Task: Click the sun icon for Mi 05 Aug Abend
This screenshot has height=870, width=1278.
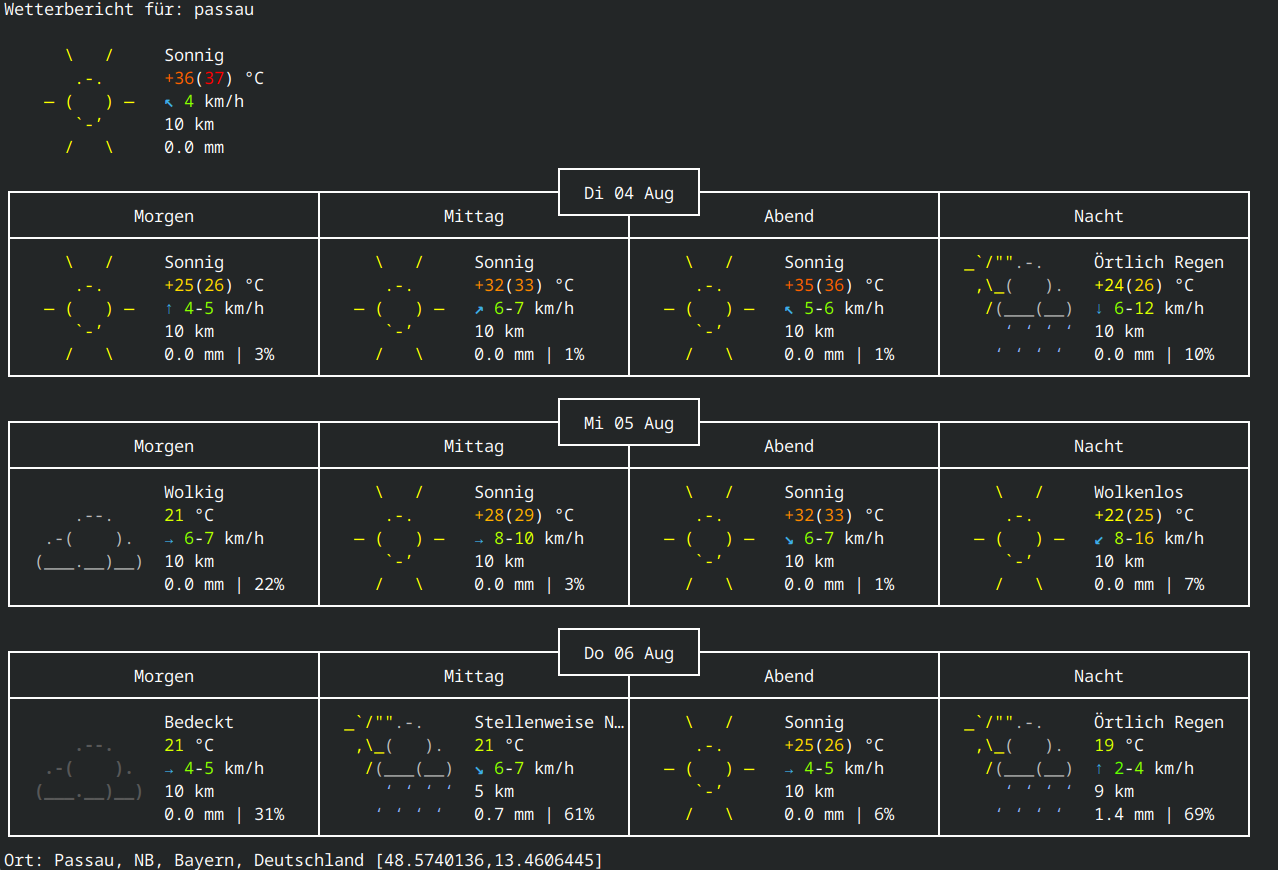Action: click(709, 539)
